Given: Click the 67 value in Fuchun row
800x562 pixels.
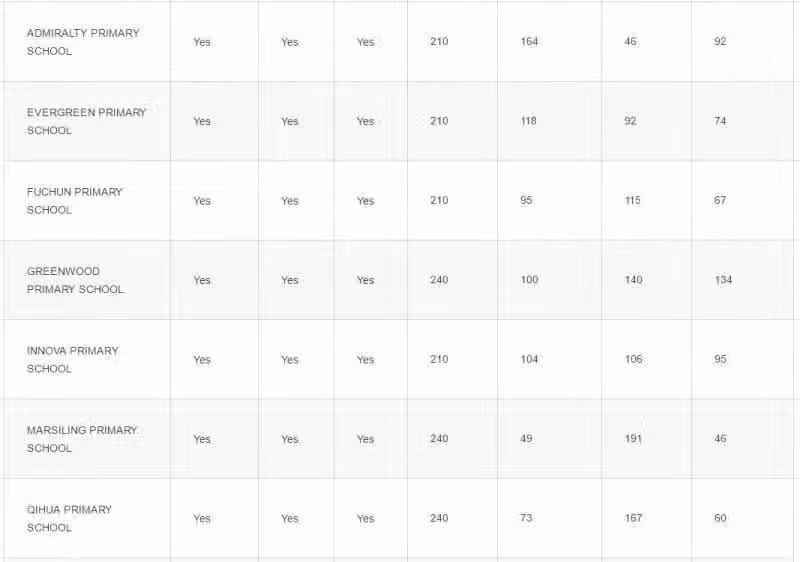Looking at the screenshot, I should (720, 200).
